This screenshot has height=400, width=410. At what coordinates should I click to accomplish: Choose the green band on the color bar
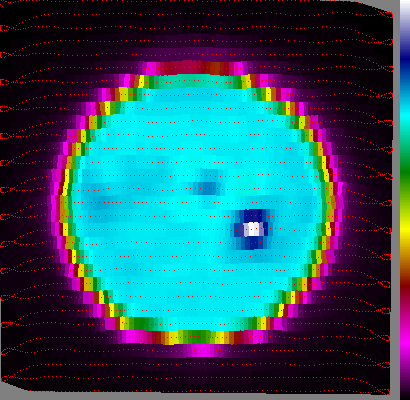click(x=405, y=173)
